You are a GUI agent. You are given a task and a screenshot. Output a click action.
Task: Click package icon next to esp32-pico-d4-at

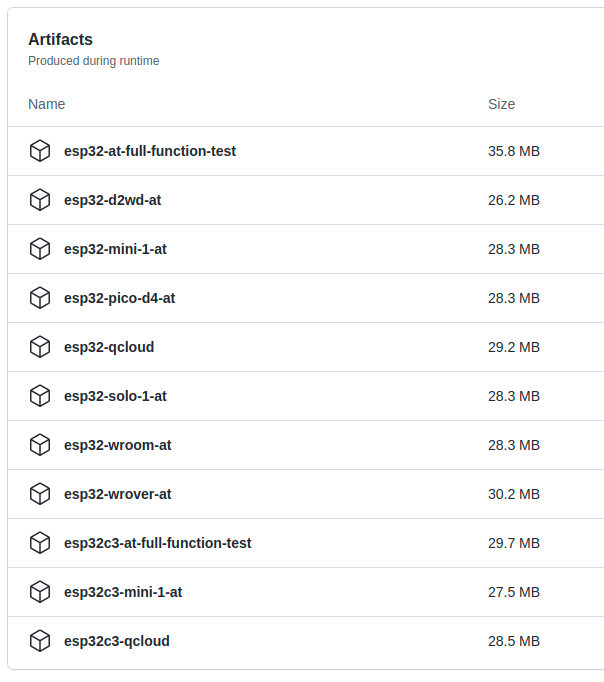pos(40,298)
